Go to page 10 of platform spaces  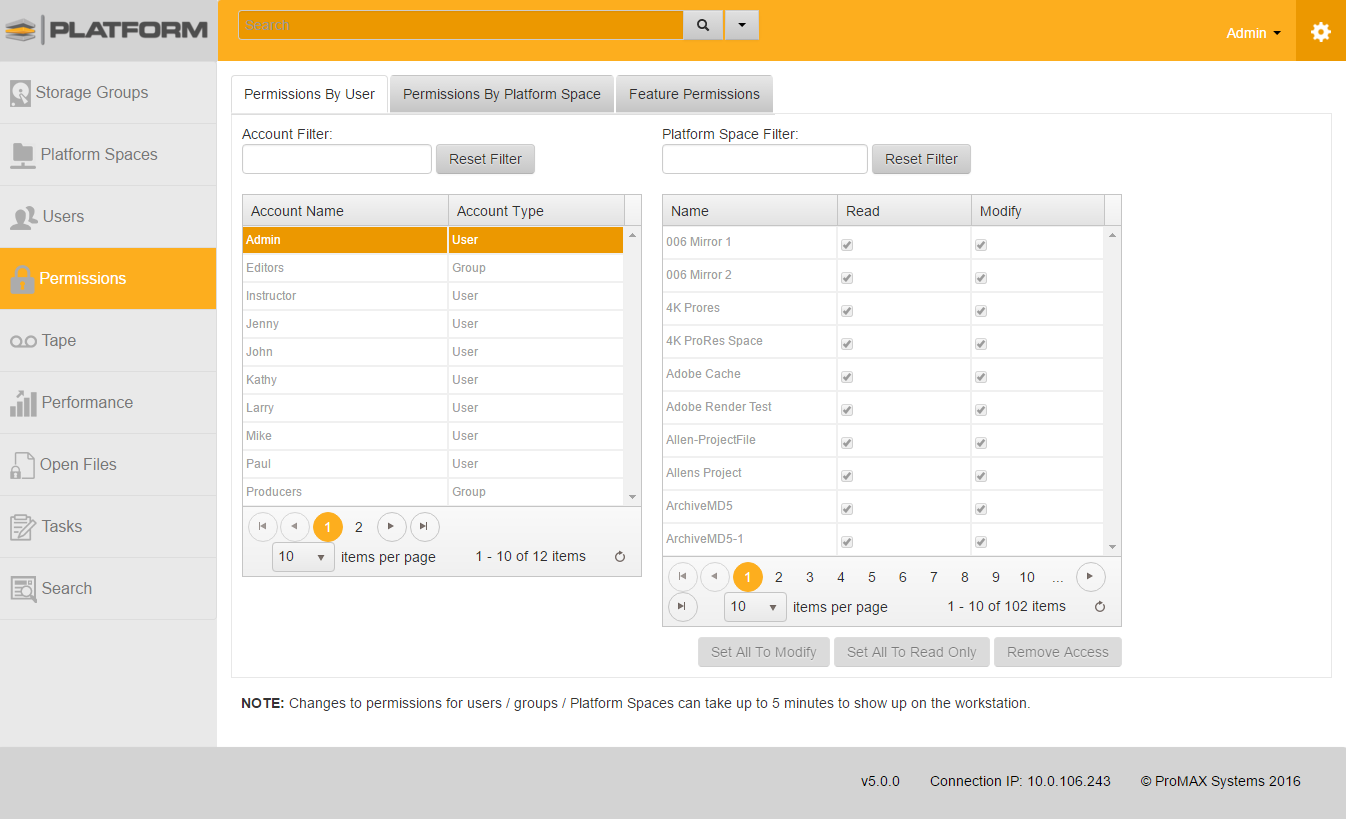1027,577
